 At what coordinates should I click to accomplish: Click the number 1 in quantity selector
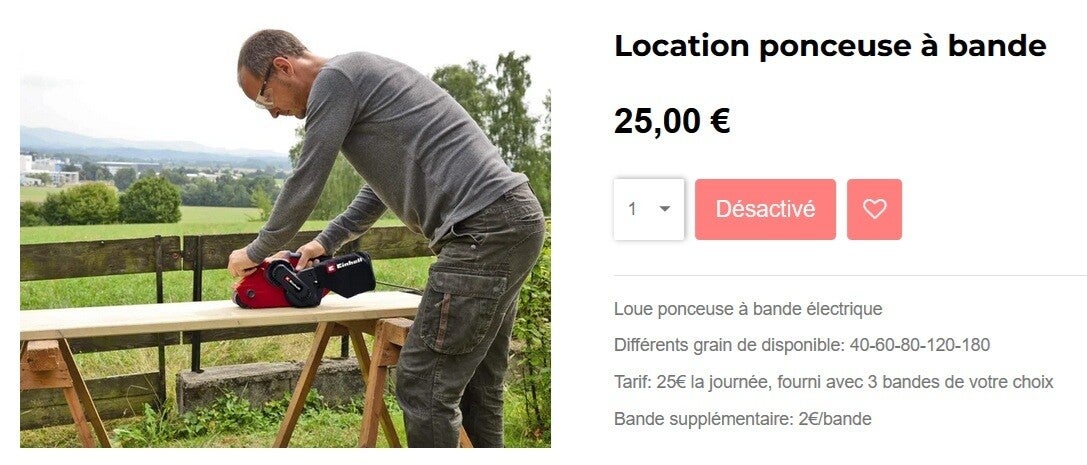point(632,209)
